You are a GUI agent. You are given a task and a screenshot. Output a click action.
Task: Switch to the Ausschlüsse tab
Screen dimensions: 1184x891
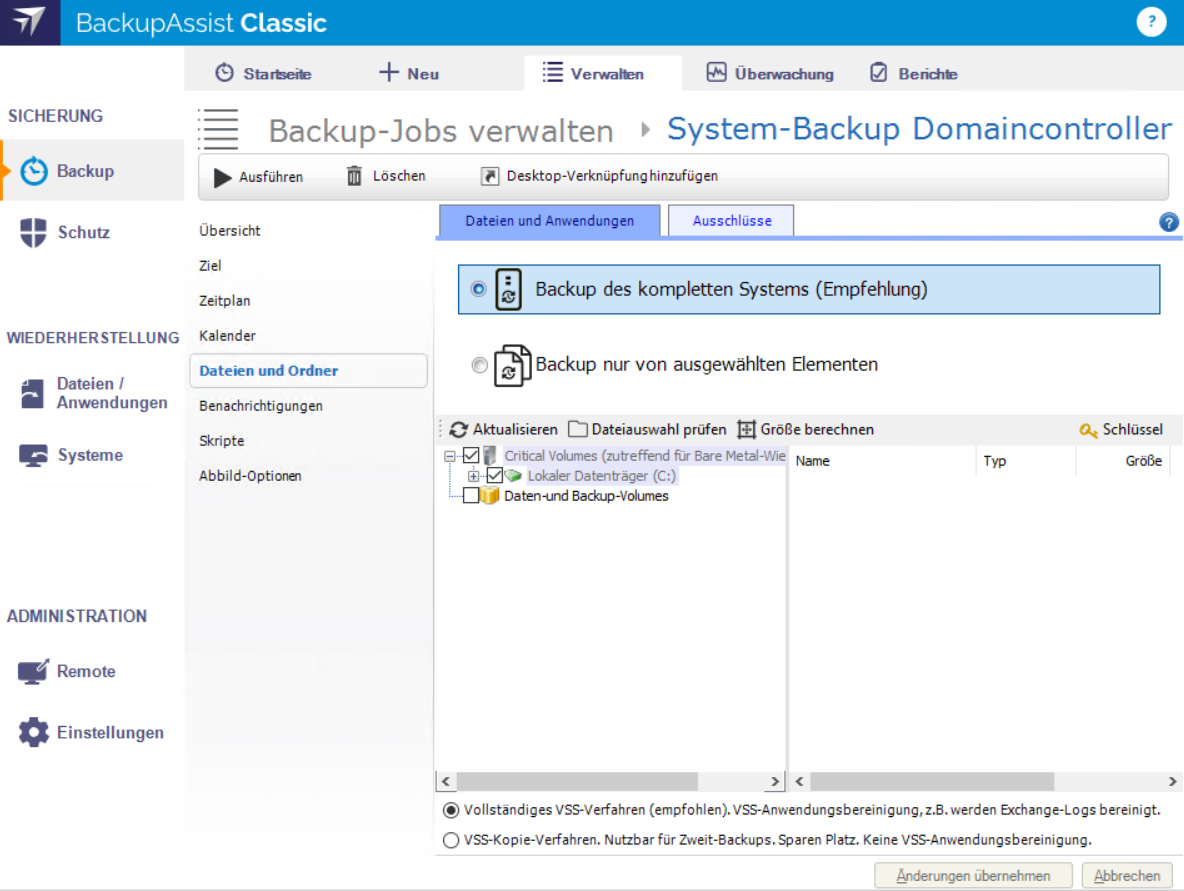731,221
